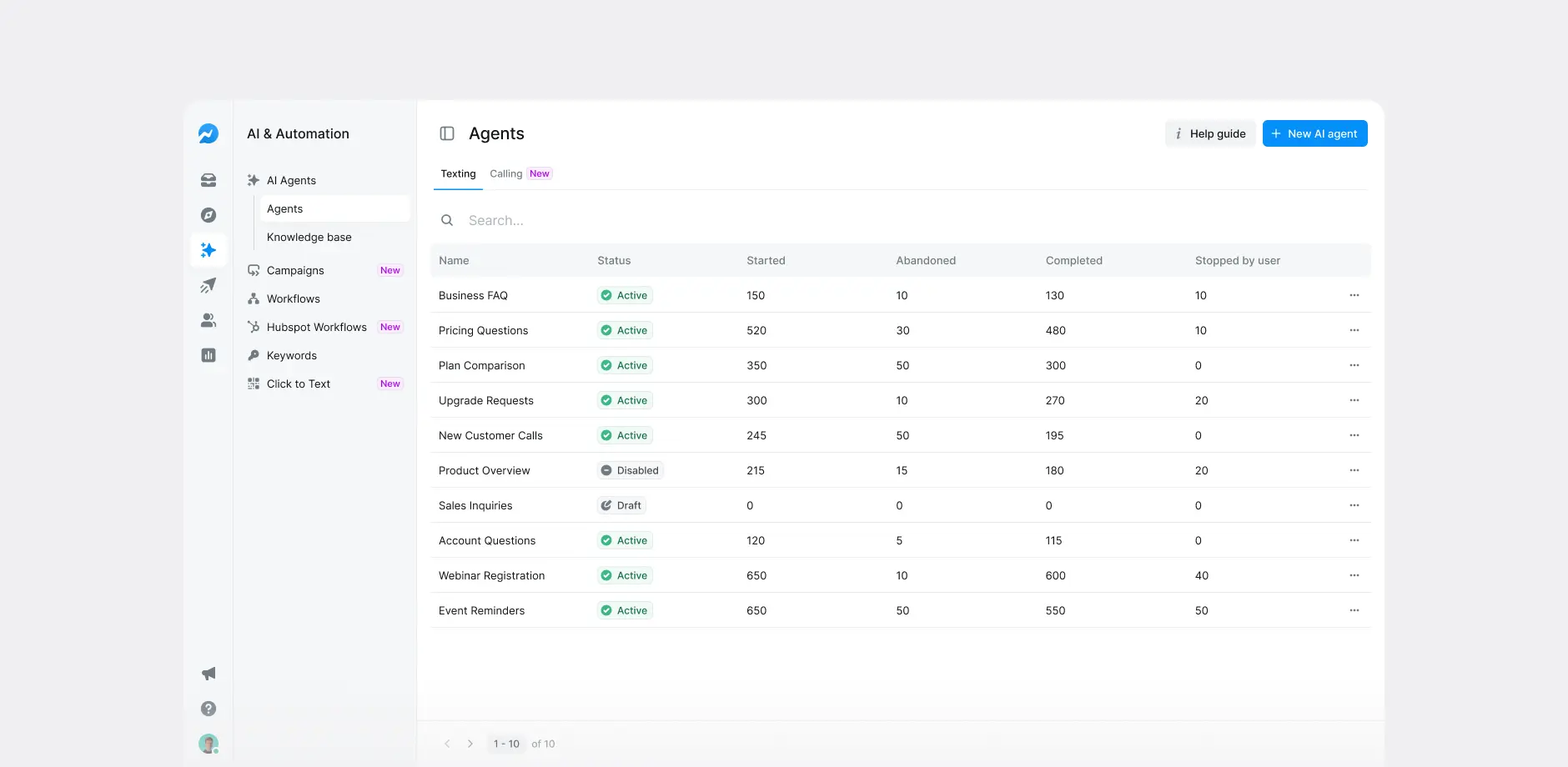Open the paper plane campaigns rail icon
This screenshot has height=767, width=1568.
[209, 285]
